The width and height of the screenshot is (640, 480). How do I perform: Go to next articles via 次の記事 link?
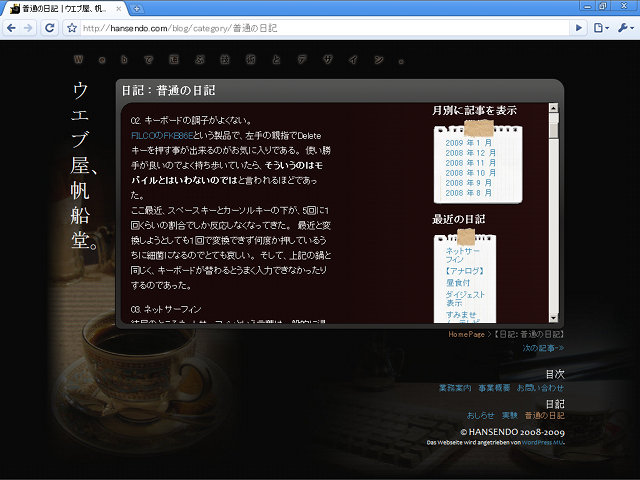tap(542, 348)
